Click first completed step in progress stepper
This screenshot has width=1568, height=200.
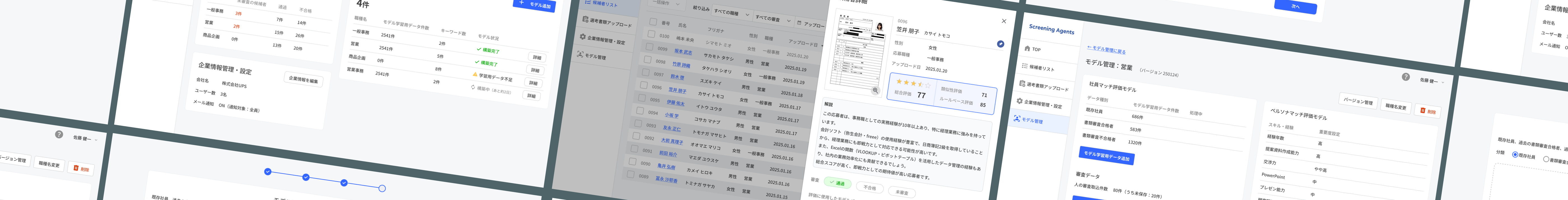click(x=268, y=172)
